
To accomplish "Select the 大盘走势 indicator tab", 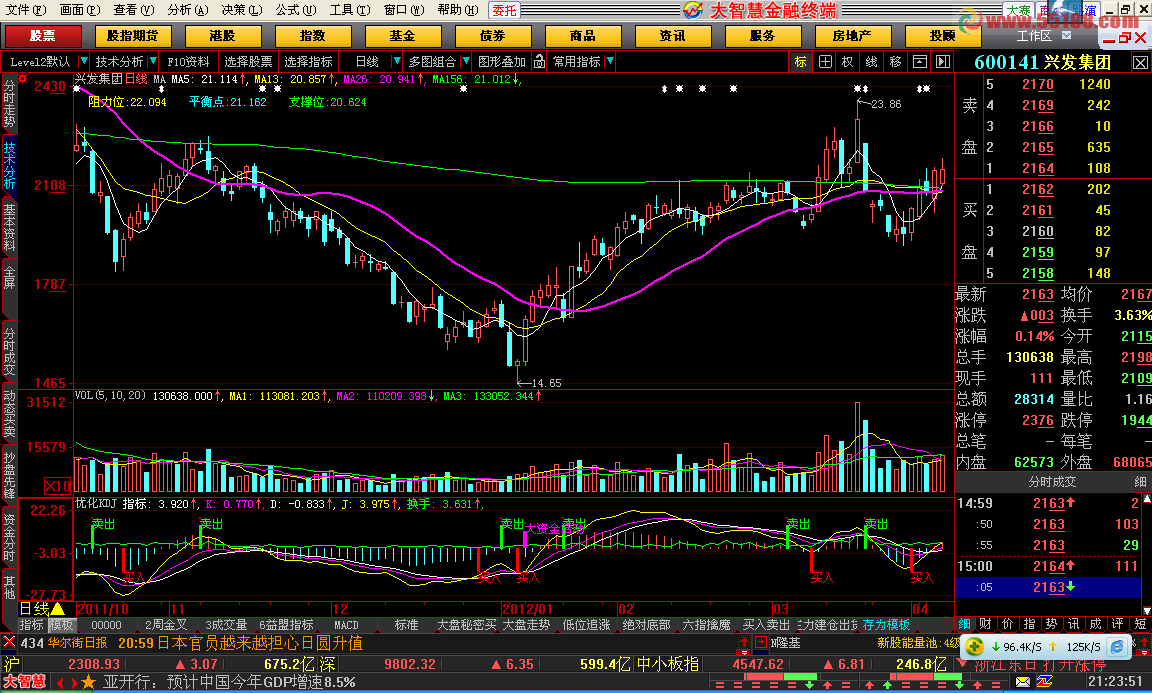I will (x=525, y=625).
